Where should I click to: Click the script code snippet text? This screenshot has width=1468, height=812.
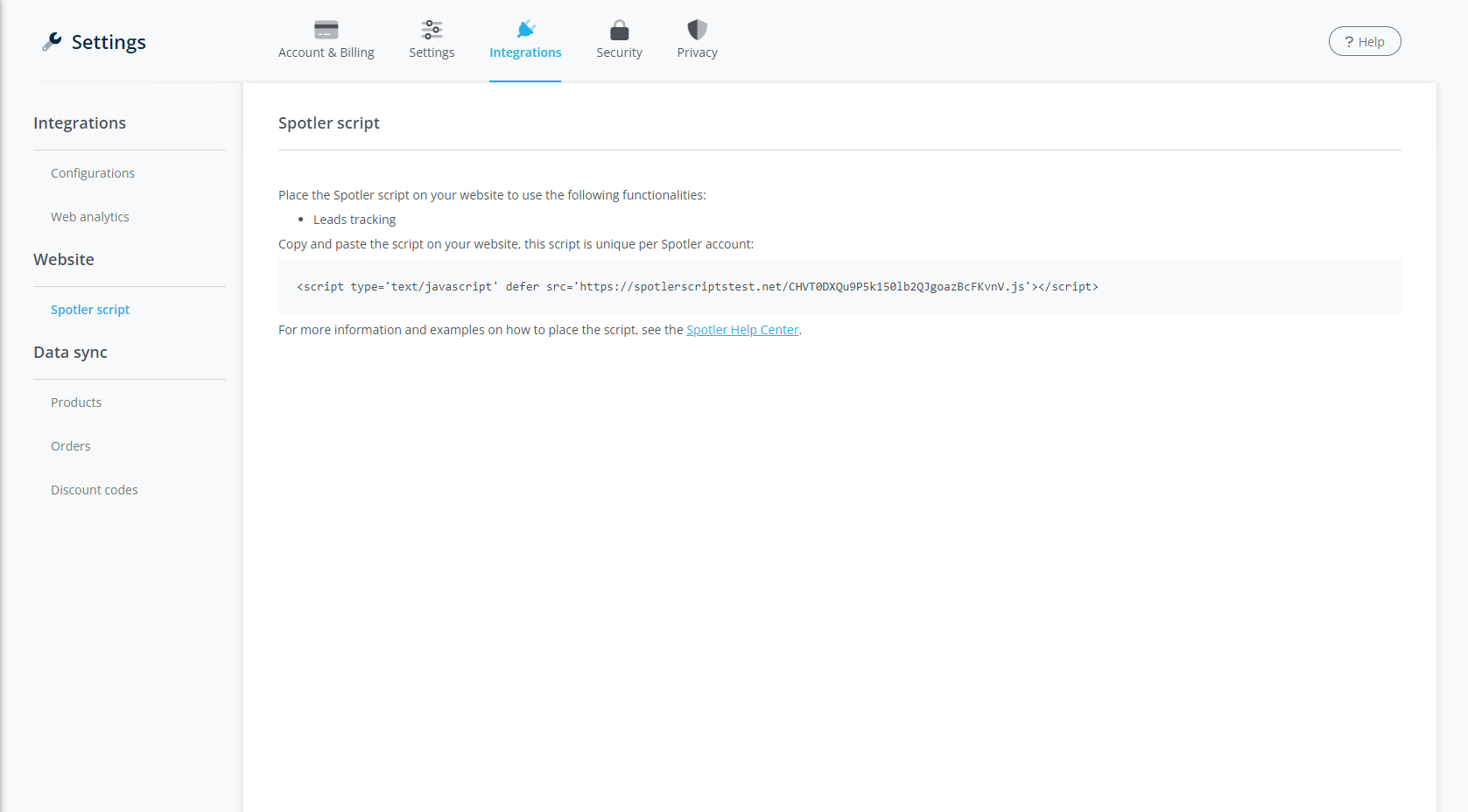coord(698,287)
